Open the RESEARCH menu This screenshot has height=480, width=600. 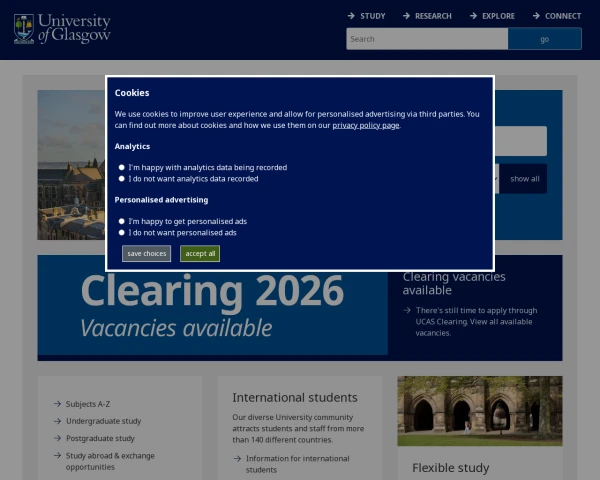point(433,16)
